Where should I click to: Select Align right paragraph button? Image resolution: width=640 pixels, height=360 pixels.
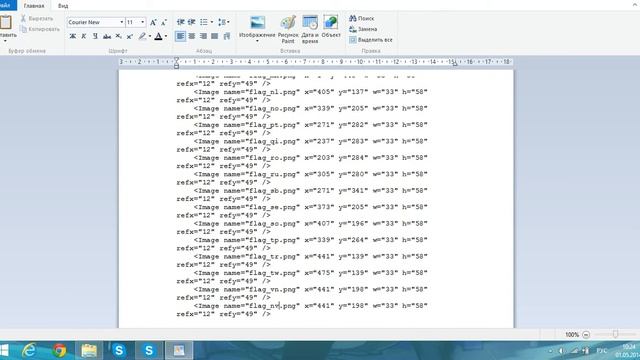pyautogui.click(x=203, y=36)
